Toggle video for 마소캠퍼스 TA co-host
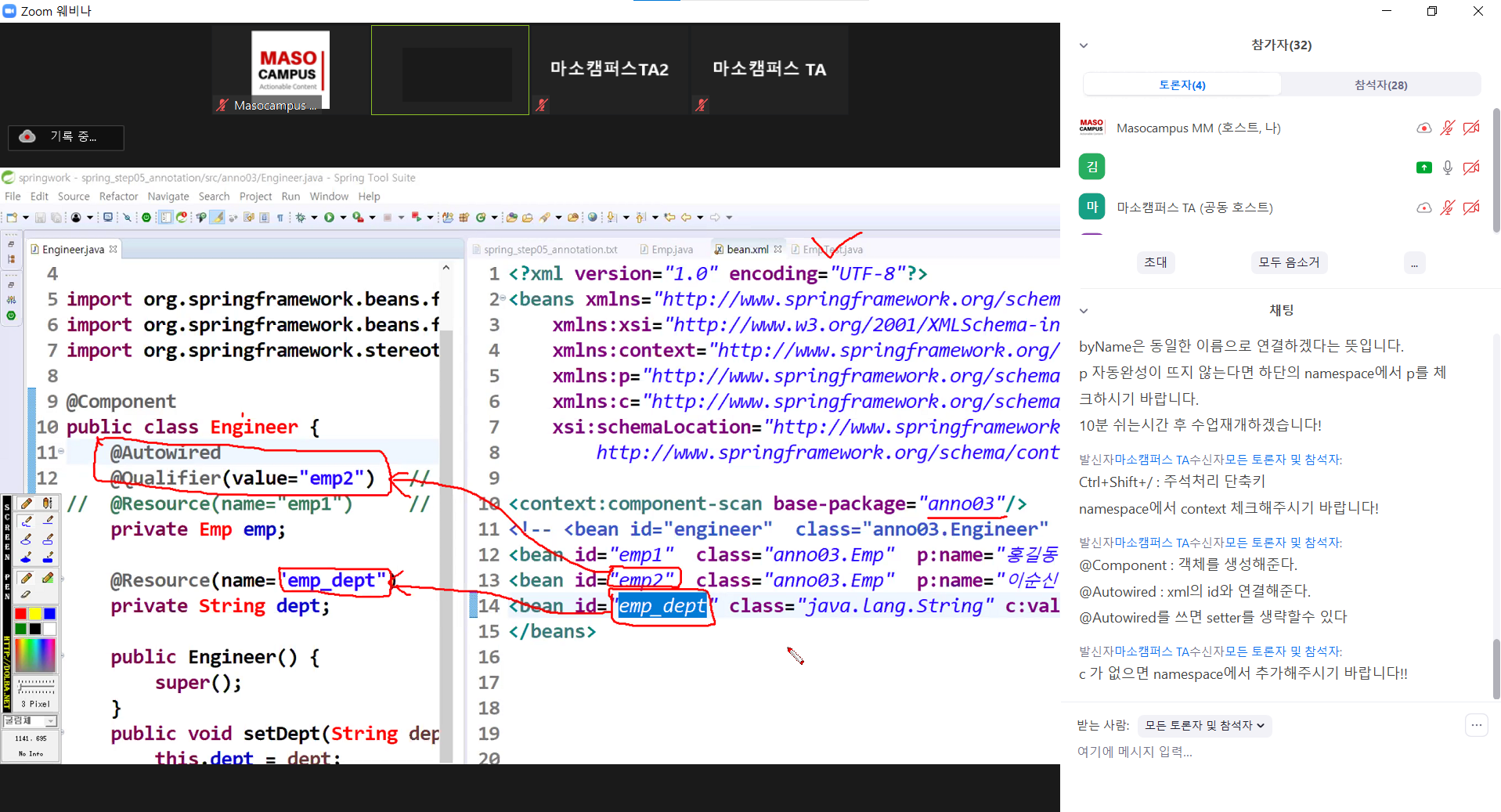Screen dimensions: 1501x812 tap(1471, 208)
